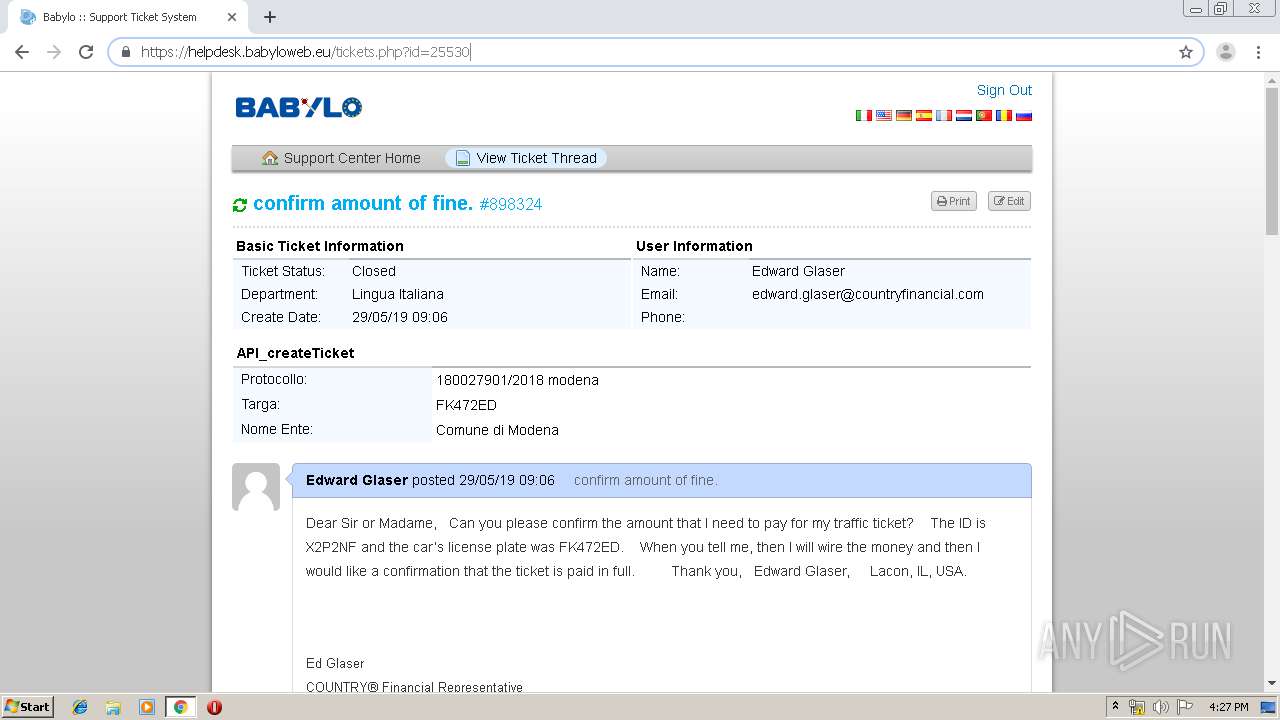Switch to the US flag language
Screen dimensions: 1280x720
click(883, 116)
